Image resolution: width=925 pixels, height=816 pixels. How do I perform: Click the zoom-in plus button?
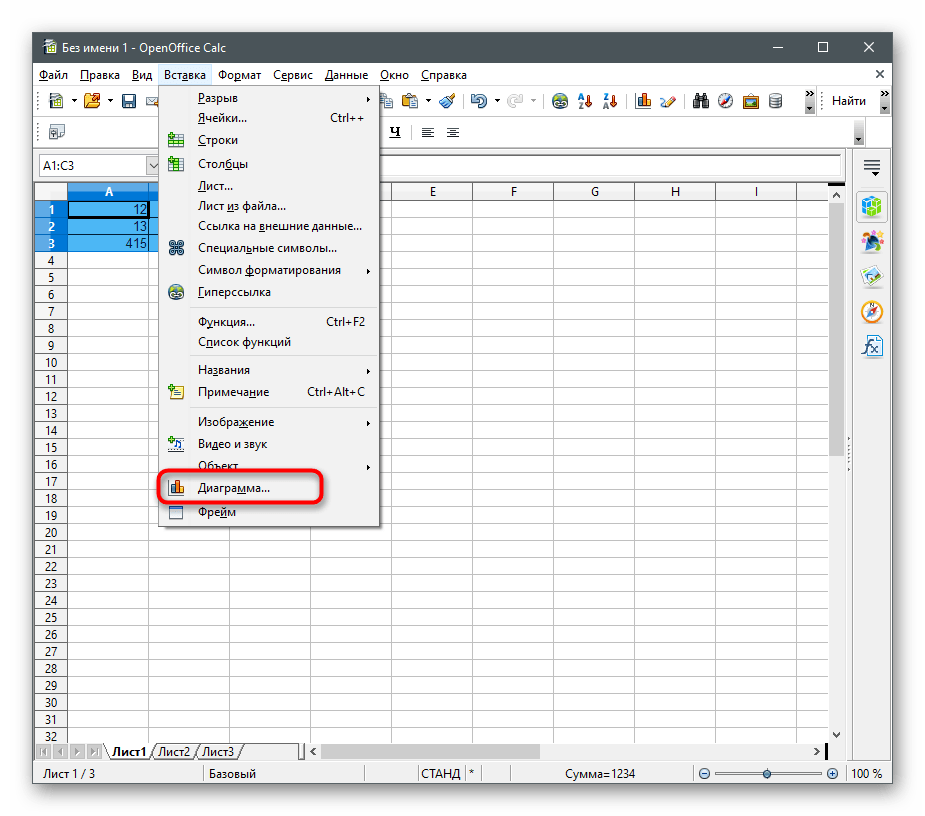pos(832,774)
